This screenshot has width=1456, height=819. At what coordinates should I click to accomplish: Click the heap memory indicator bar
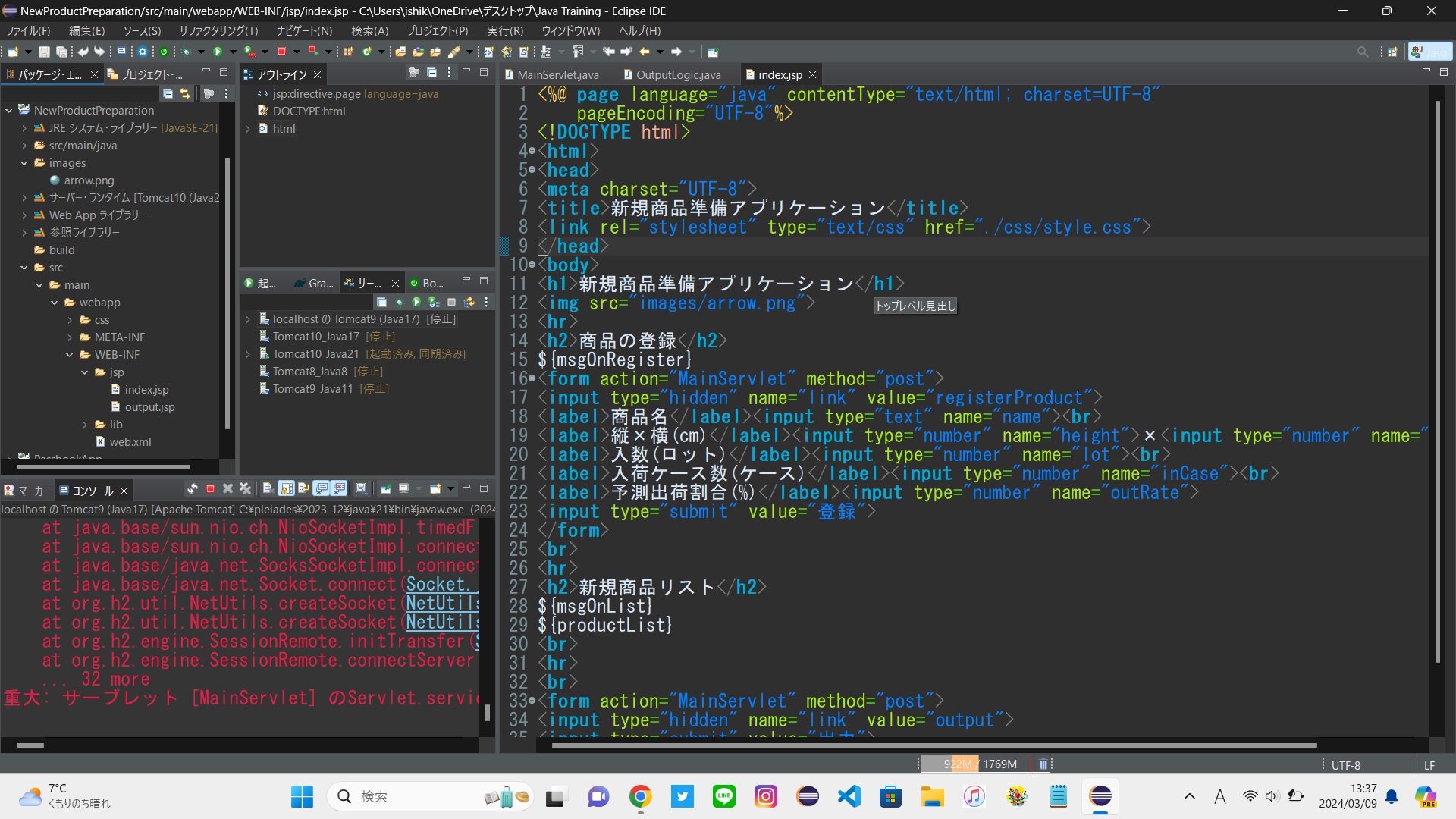pos(978,764)
